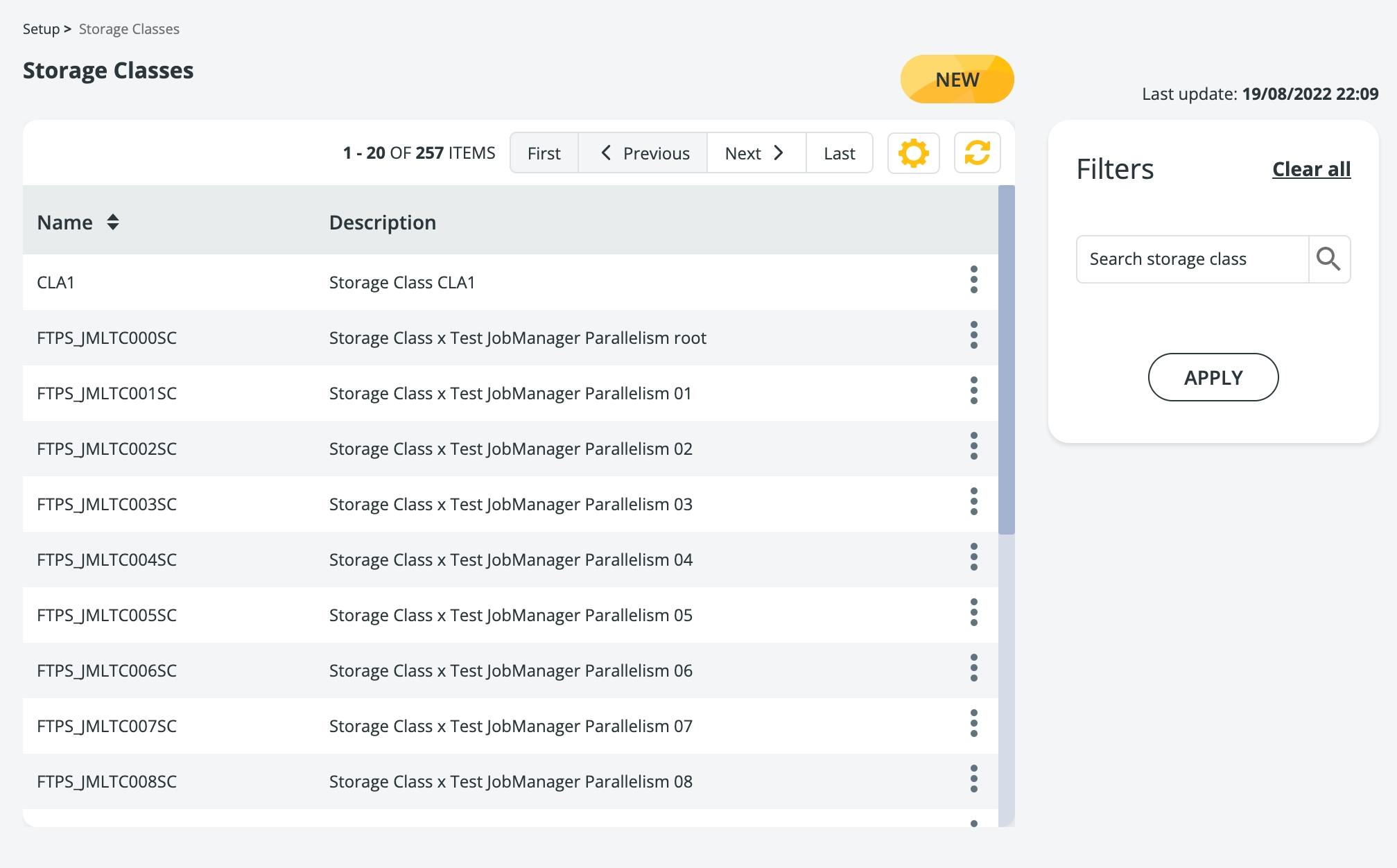Click the table's vertical scrollbar thumb

click(1006, 361)
